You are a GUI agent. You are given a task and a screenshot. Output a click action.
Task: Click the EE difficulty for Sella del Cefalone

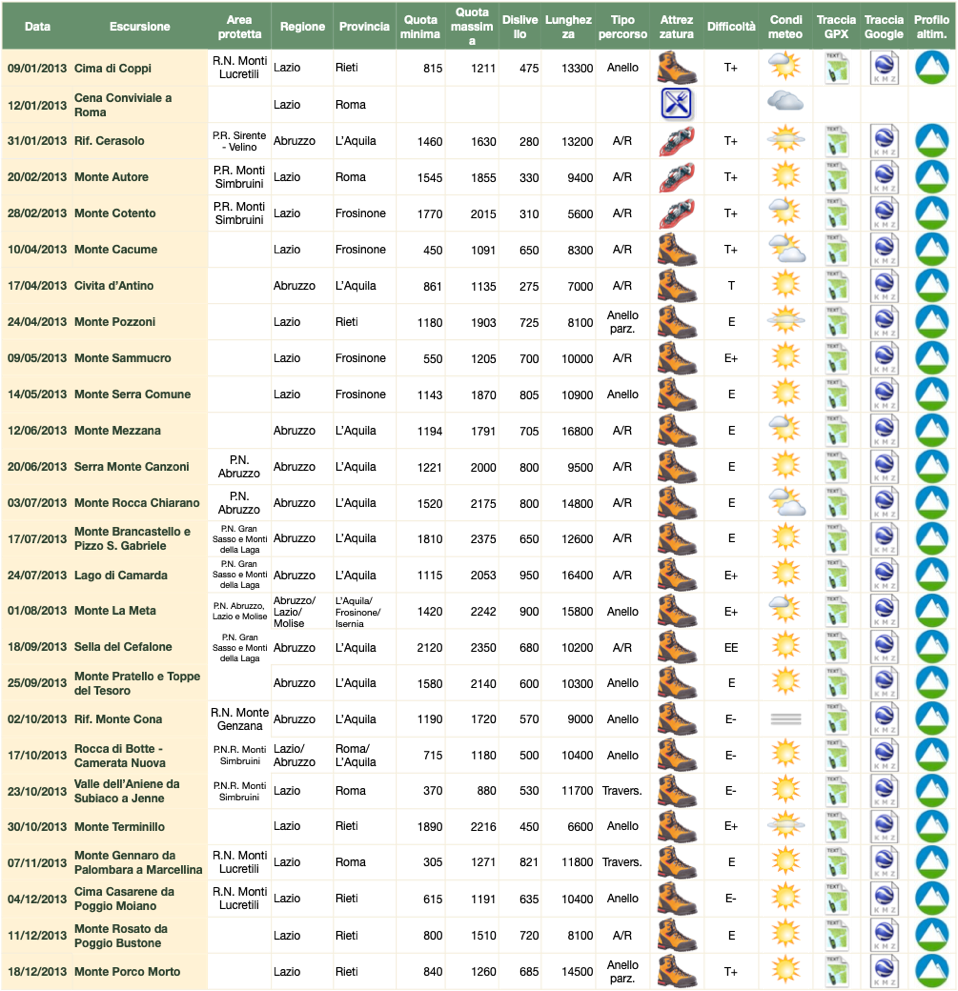pos(731,648)
